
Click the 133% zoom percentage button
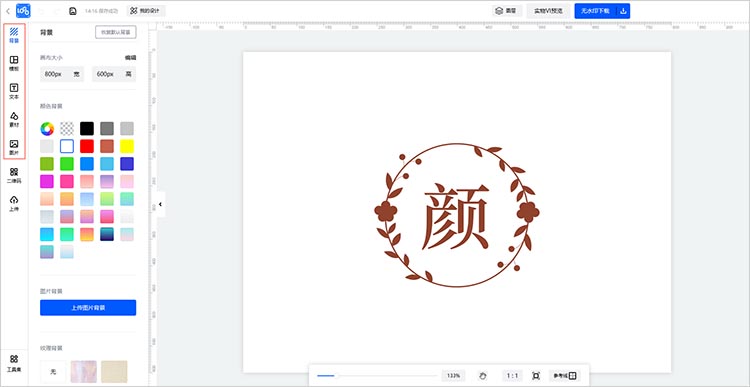[x=453, y=376]
